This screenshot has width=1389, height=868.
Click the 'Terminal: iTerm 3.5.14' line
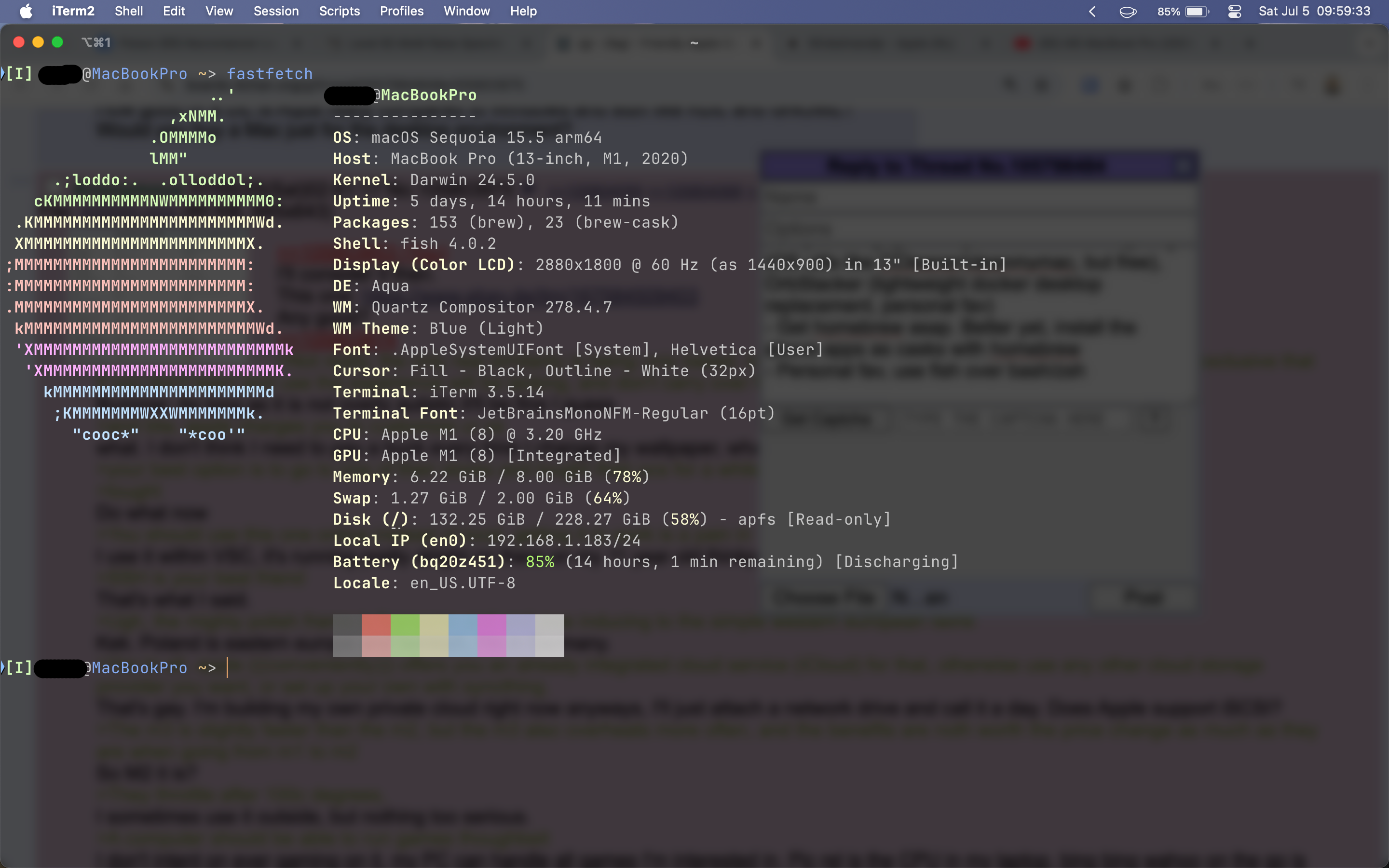(438, 392)
